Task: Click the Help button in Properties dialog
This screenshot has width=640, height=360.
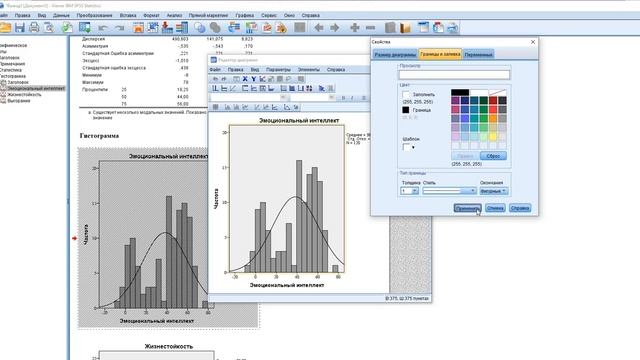Action: 520,208
